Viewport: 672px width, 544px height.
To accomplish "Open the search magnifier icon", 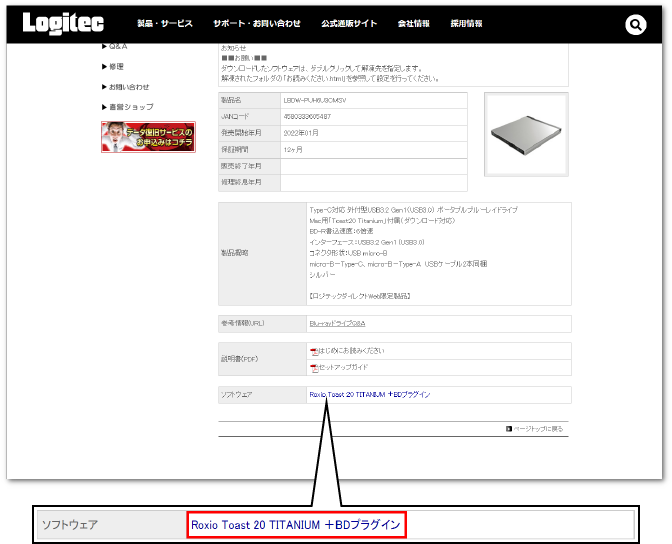I will (x=636, y=25).
